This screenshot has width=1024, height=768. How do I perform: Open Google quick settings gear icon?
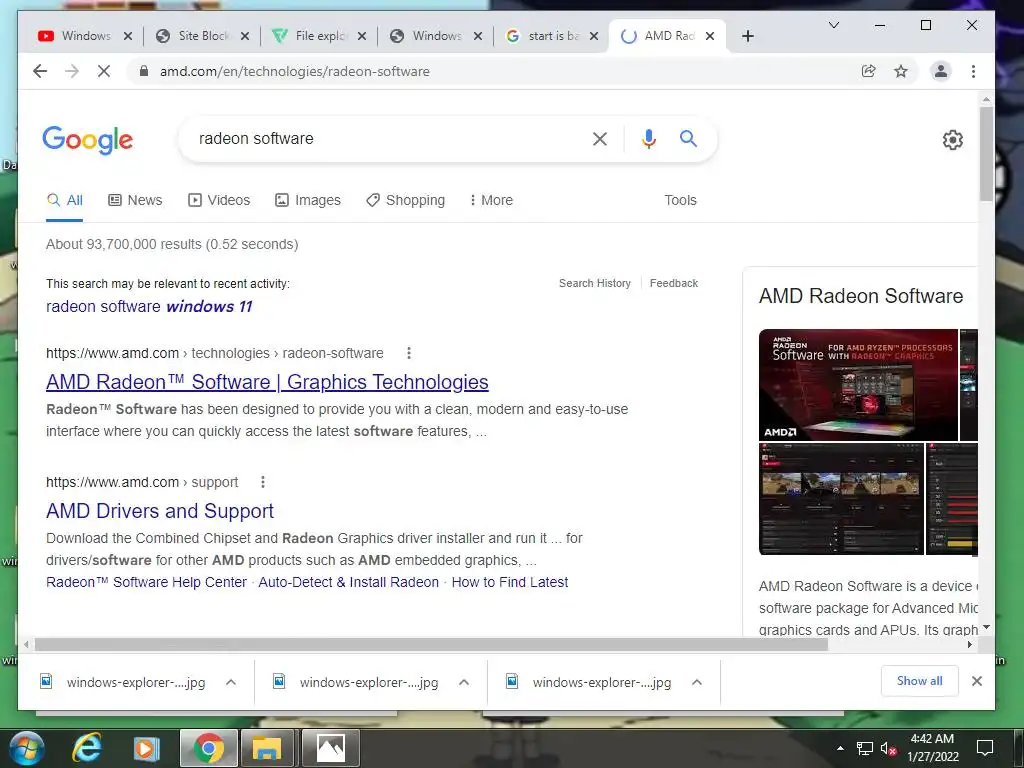pos(953,139)
